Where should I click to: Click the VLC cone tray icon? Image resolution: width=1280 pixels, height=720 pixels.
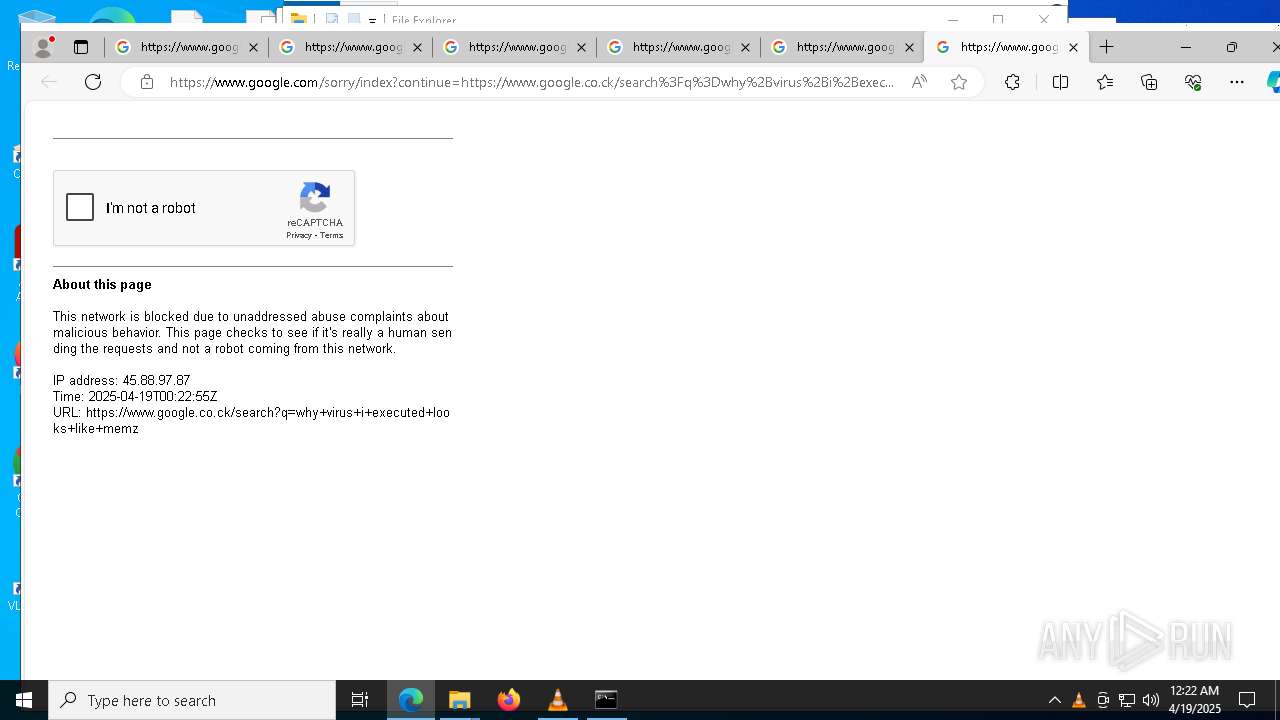1078,700
